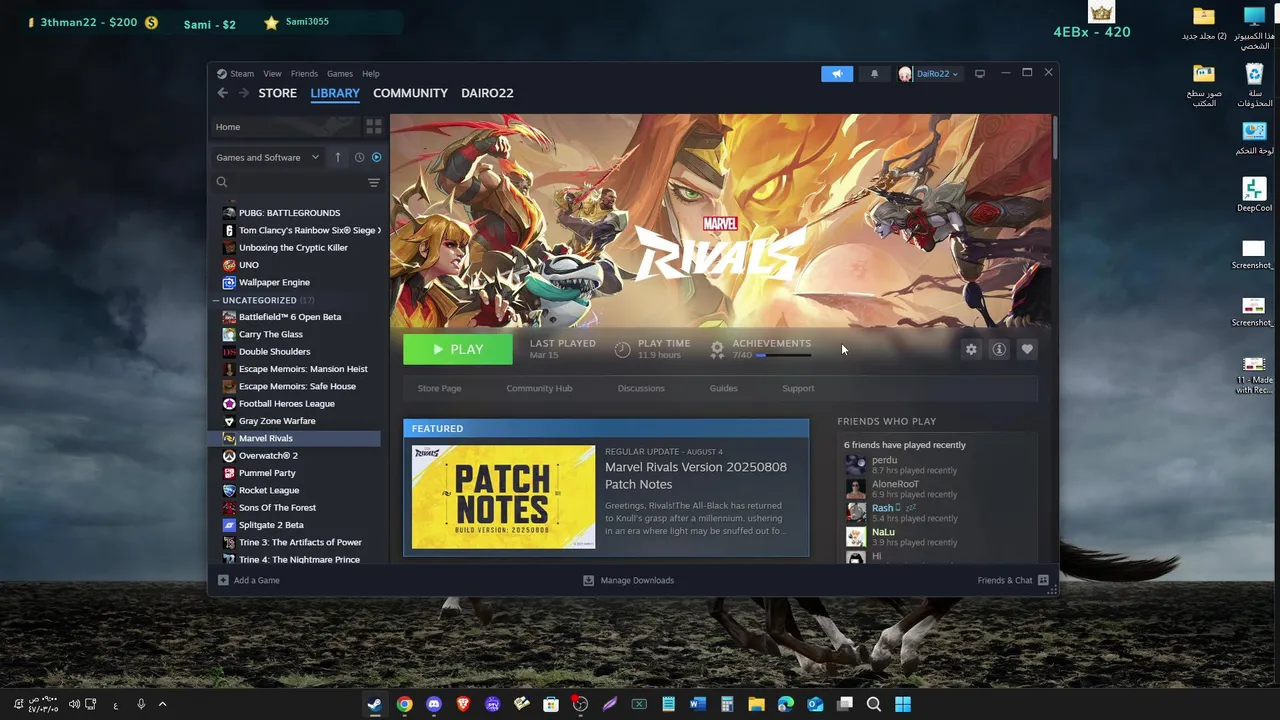
Task: Open Recycle Bin desktop icon
Action: coord(1254,85)
